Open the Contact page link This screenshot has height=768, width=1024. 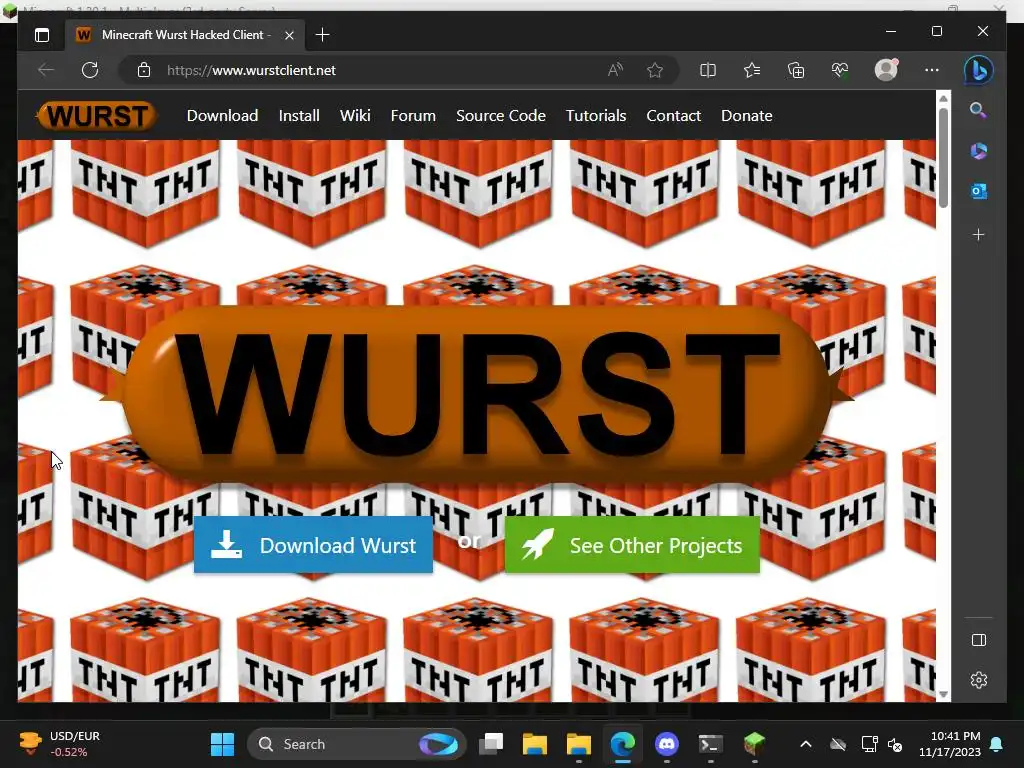[x=673, y=116]
